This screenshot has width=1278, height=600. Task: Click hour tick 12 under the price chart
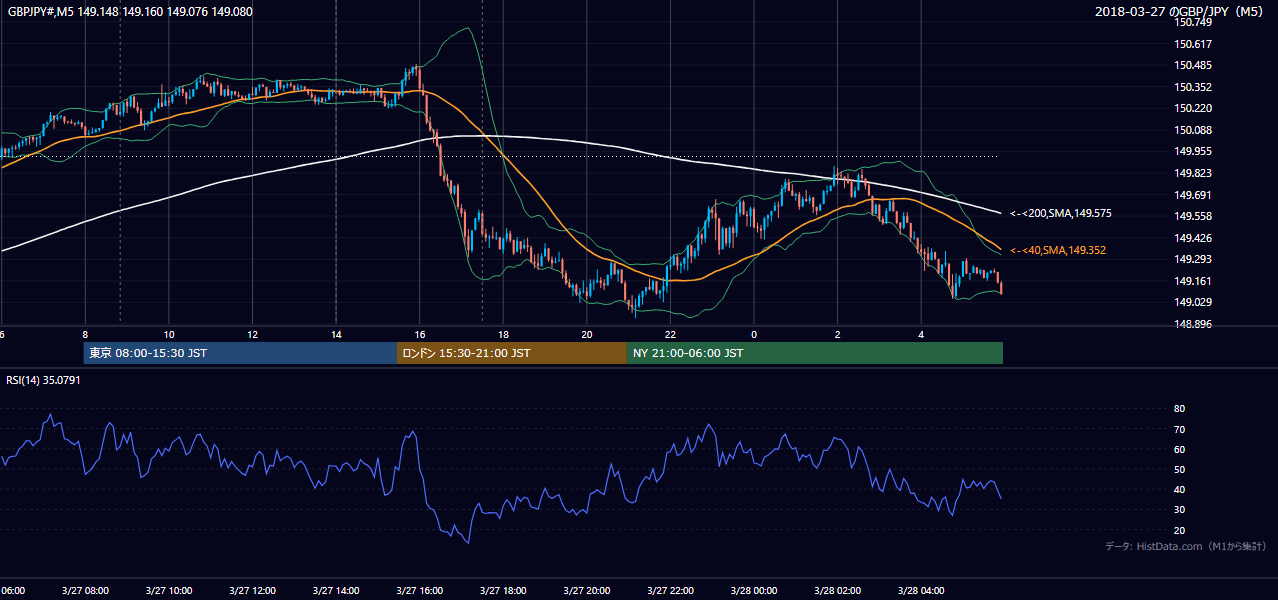pos(252,335)
